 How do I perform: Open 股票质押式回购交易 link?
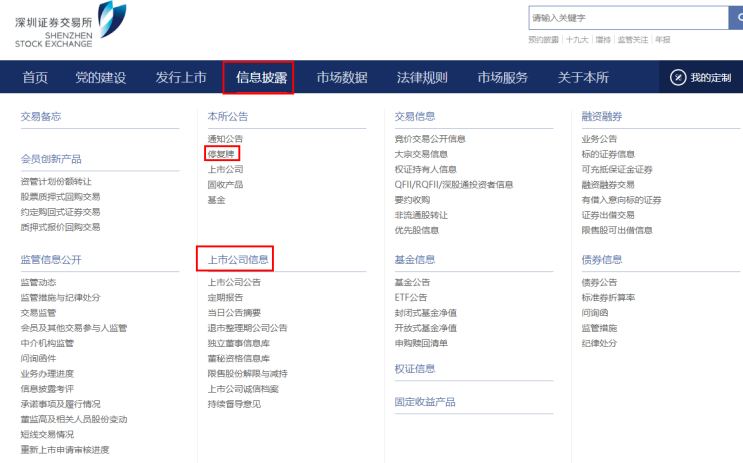tap(60, 197)
